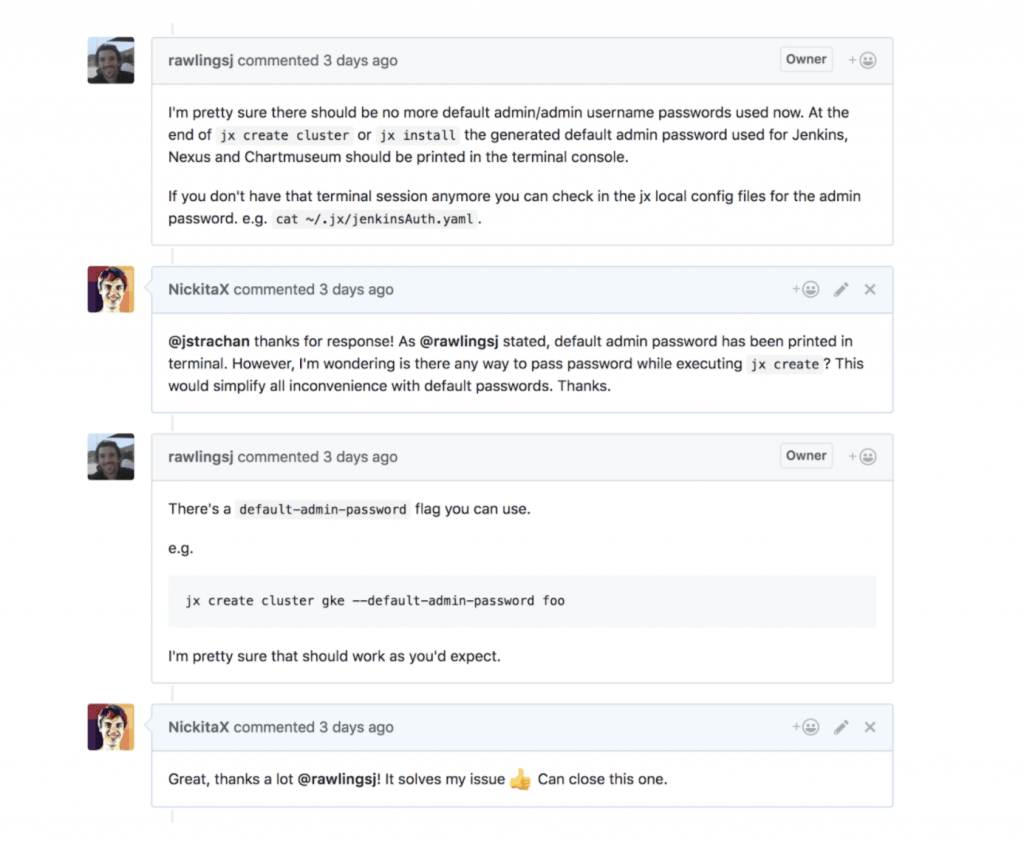The image size is (1024, 844).
Task: Open rawlingsj username link in first comment header
Action: pos(200,61)
